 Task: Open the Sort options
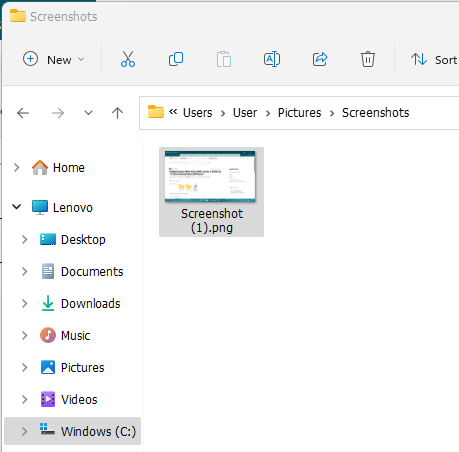(434, 60)
